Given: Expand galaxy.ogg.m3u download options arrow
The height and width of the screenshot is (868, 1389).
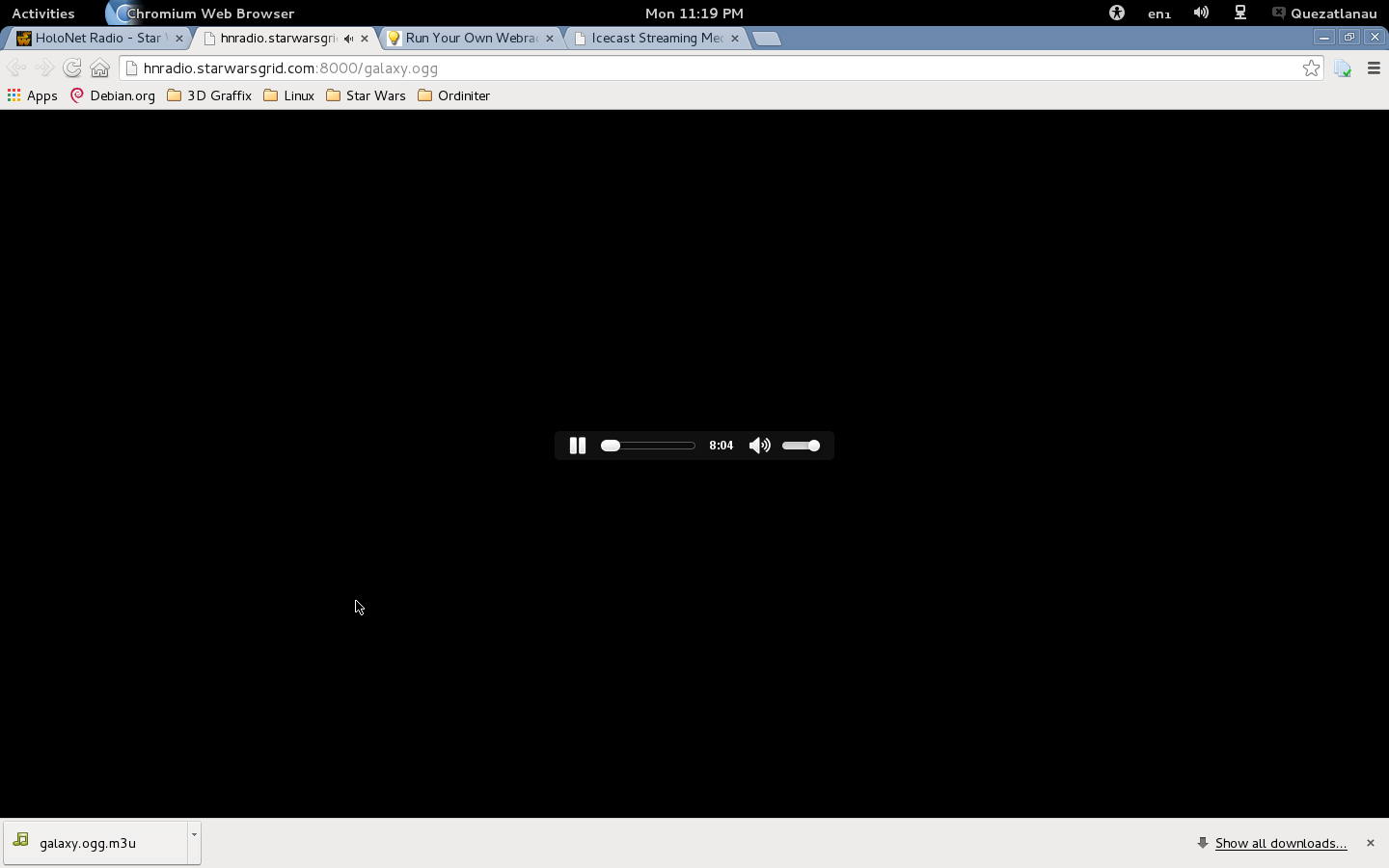Looking at the screenshot, I should [194, 843].
